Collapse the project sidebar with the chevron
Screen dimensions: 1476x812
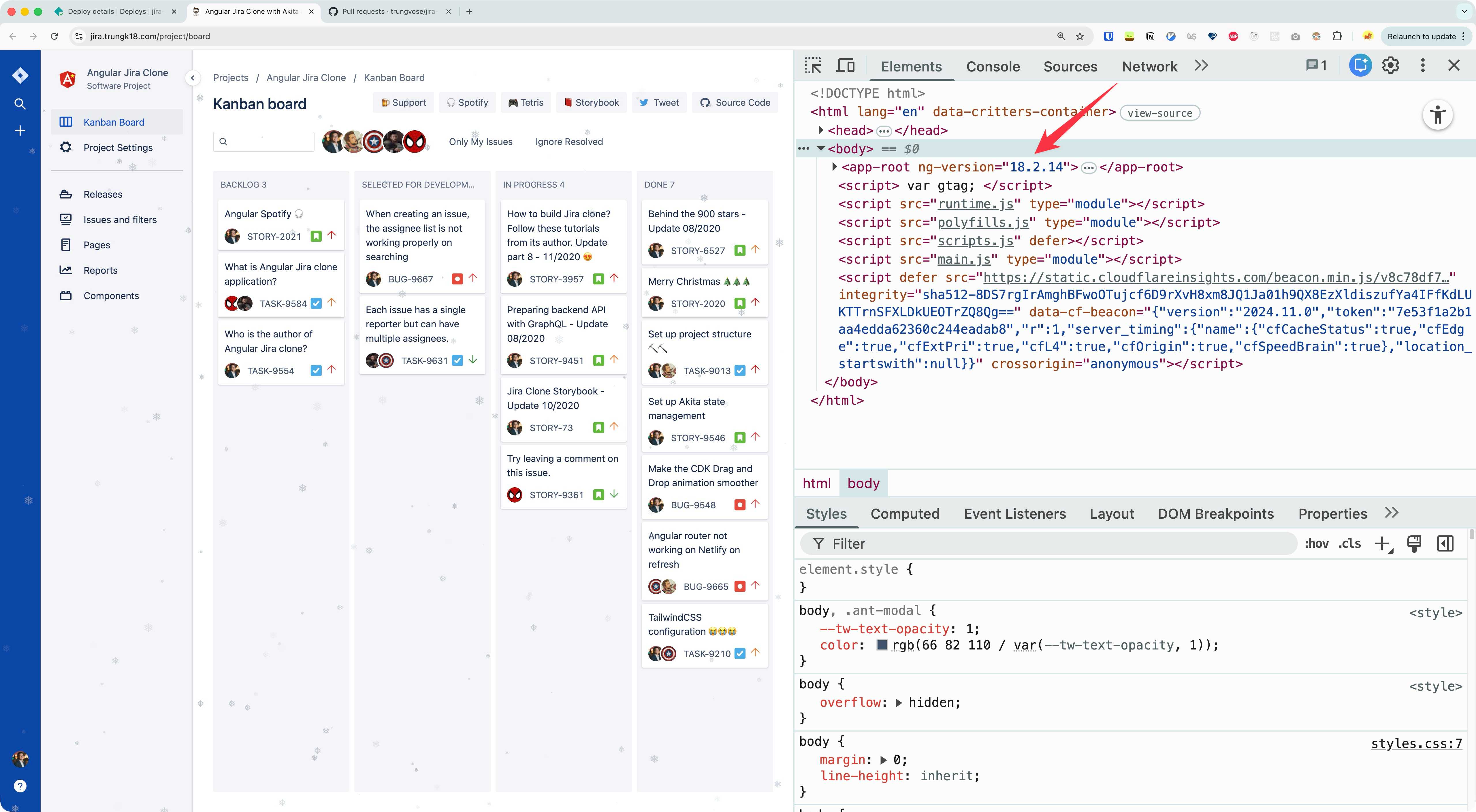193,78
